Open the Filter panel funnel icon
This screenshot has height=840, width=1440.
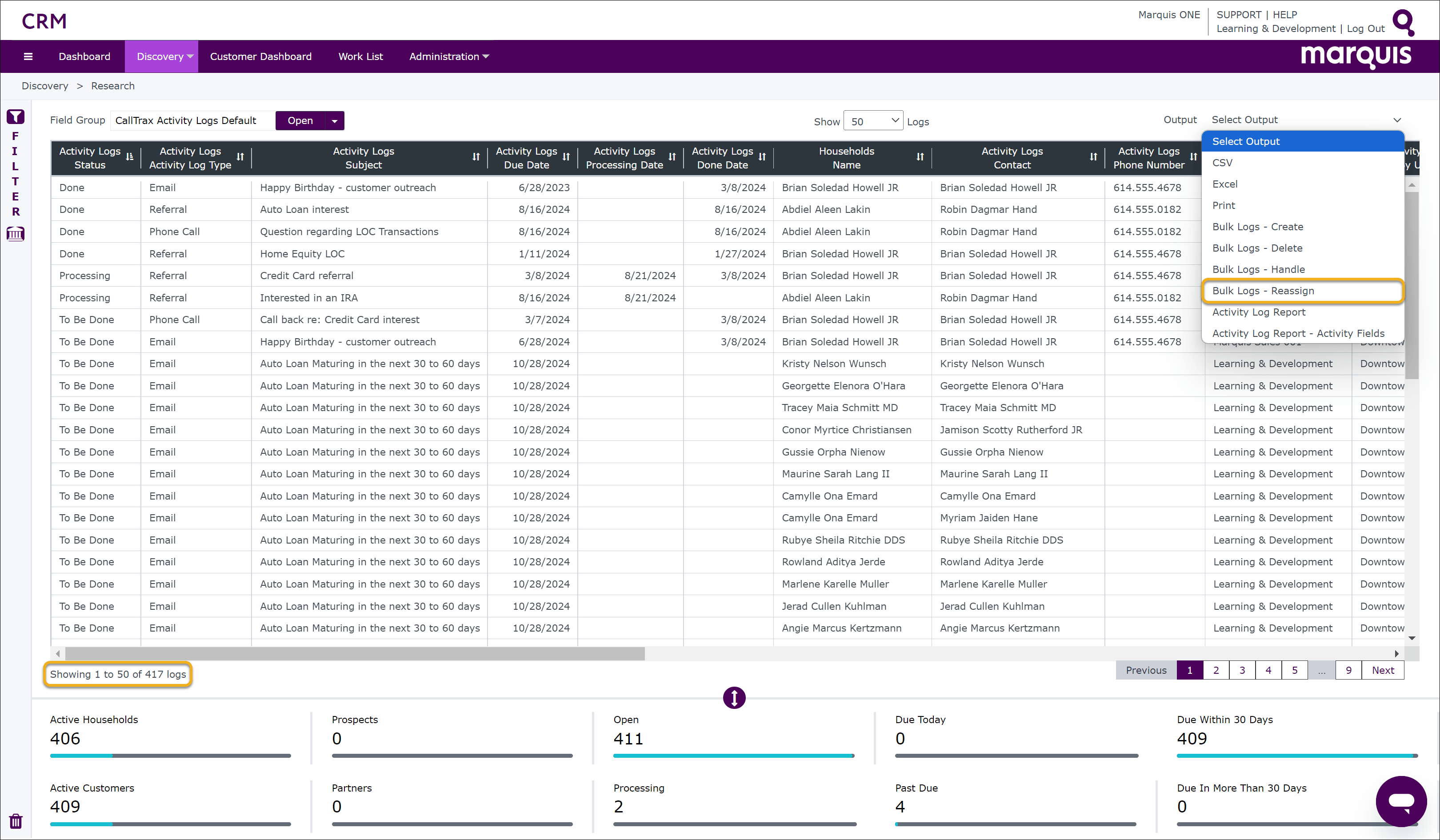click(16, 116)
